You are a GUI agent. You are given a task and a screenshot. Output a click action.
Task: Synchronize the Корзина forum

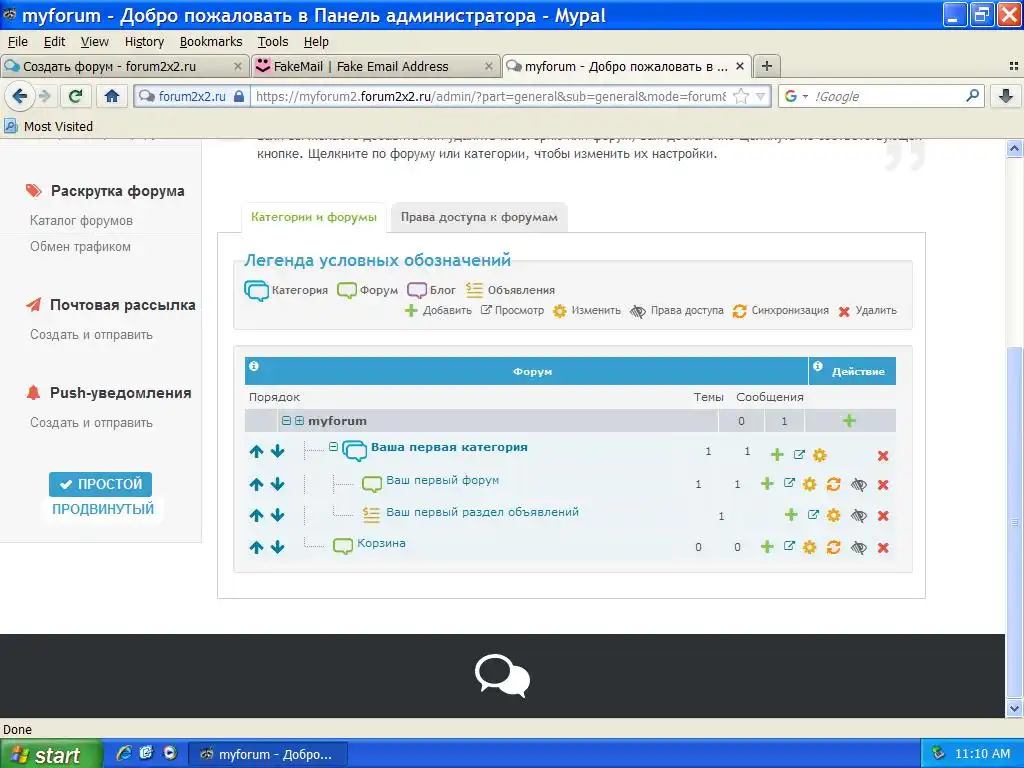coord(833,547)
